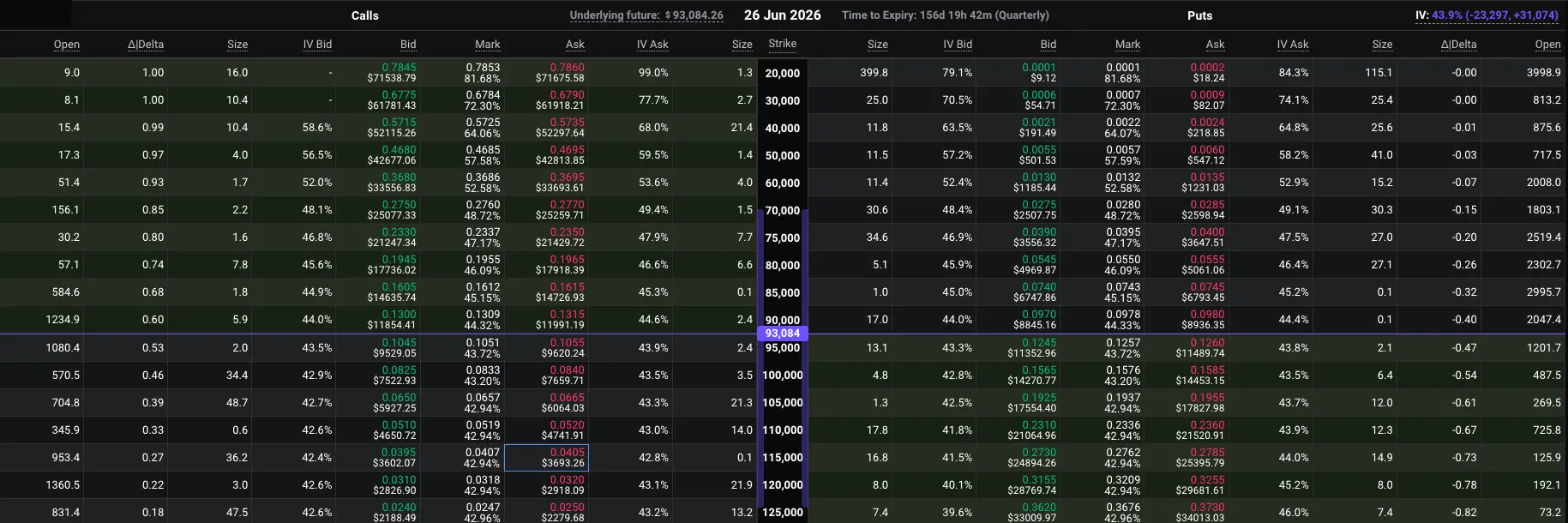Select the 40,000 strike
The width and height of the screenshot is (1568, 523).
(783, 129)
